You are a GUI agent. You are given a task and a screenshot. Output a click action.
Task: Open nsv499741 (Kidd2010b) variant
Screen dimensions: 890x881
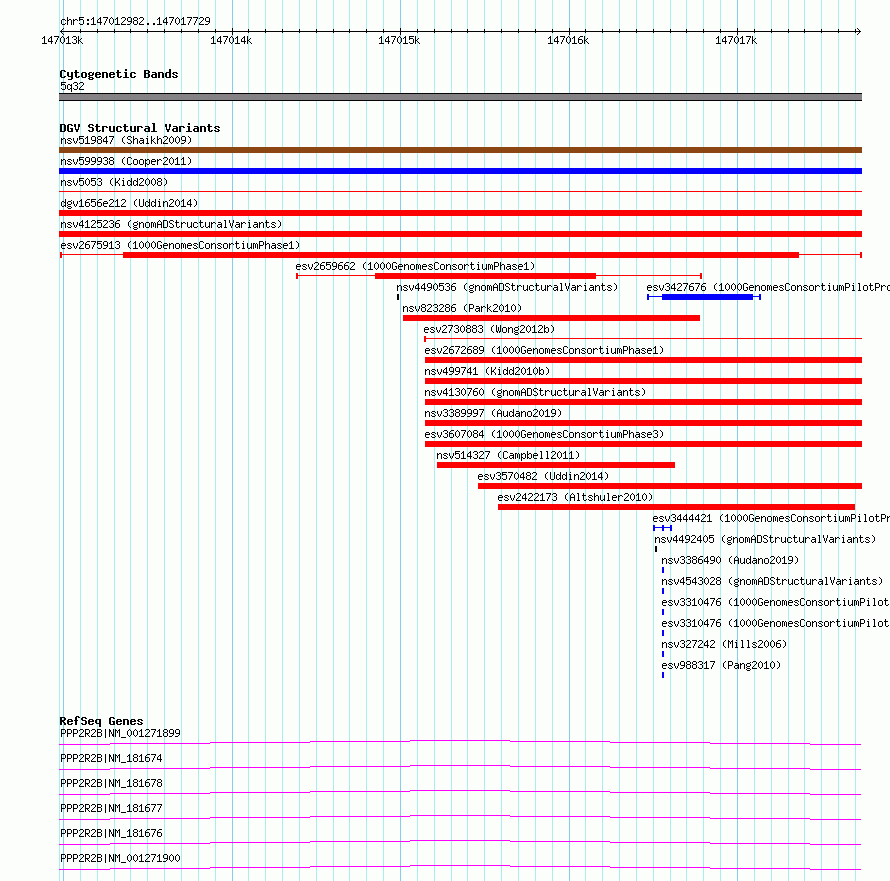click(488, 371)
